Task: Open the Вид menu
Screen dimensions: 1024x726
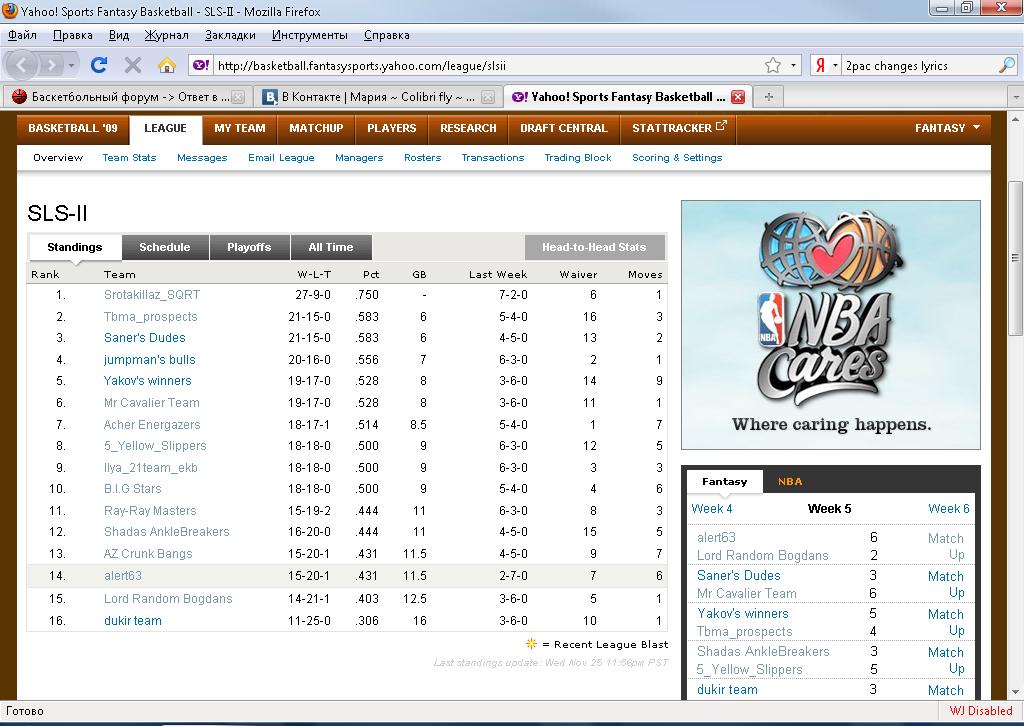Action: click(119, 35)
